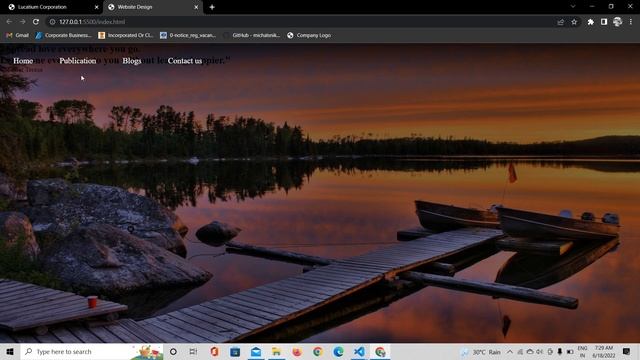
Task: Open the second Chrome profile taskbar icon
Action: click(380, 351)
